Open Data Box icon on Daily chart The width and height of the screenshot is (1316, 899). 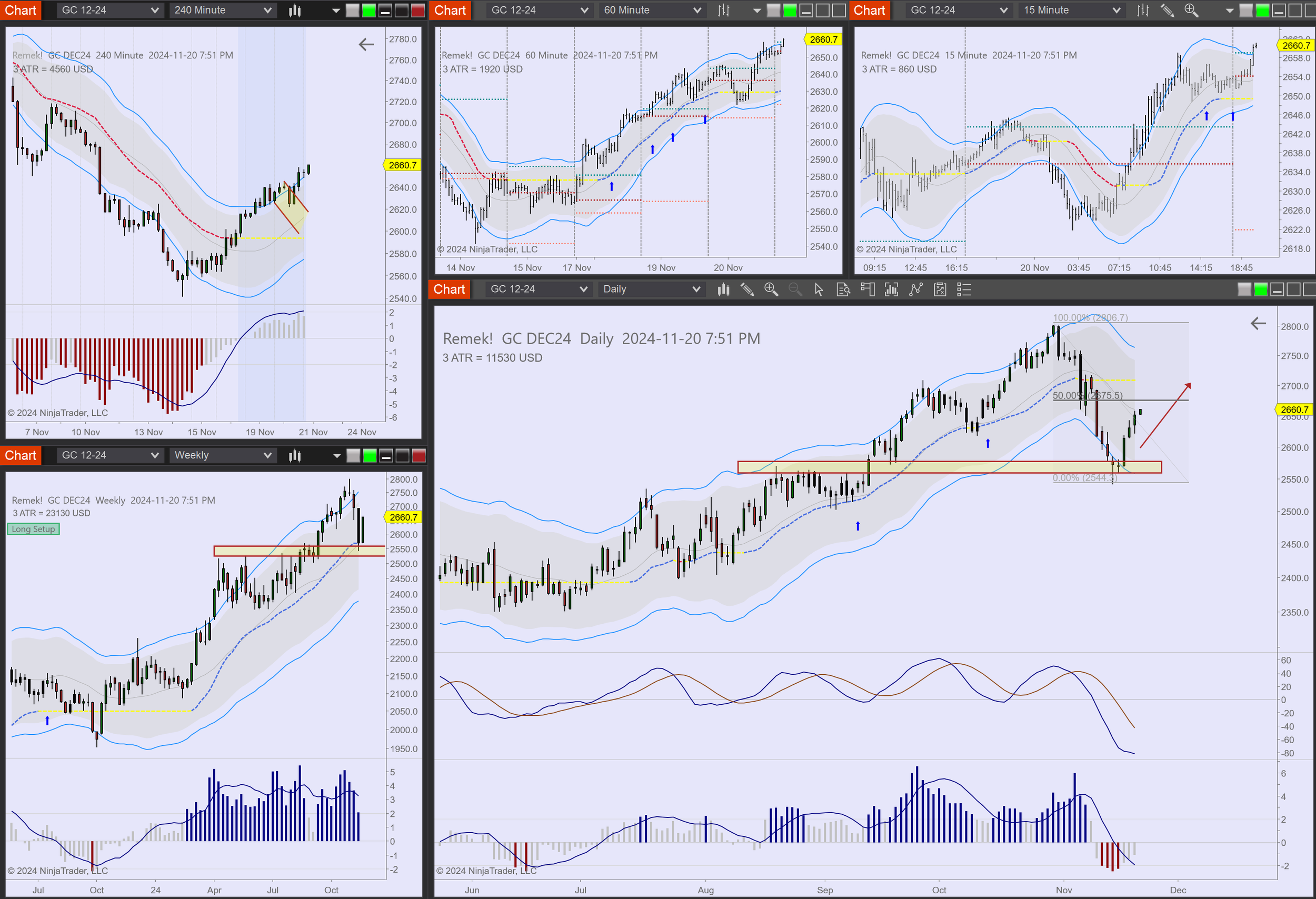point(843,290)
